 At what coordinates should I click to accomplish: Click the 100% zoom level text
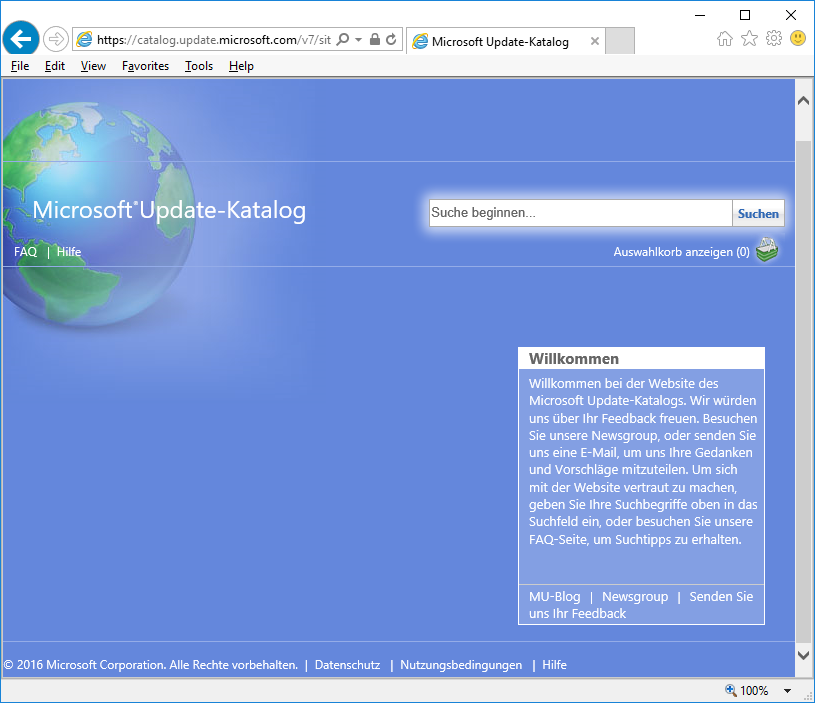[754, 691]
